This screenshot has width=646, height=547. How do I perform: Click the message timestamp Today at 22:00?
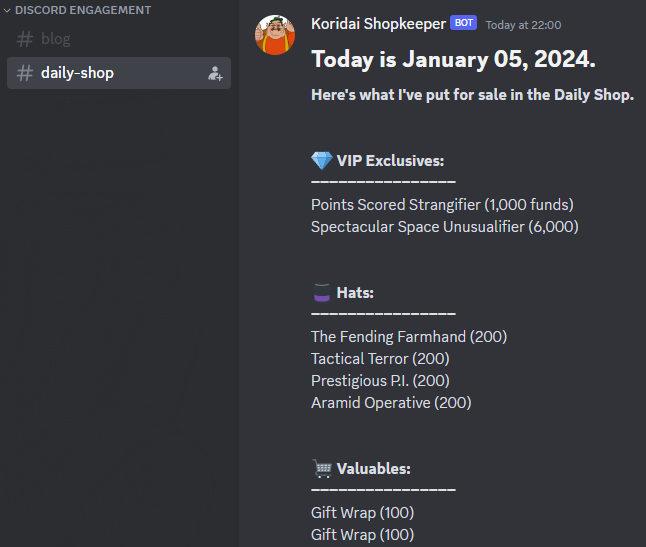point(523,25)
